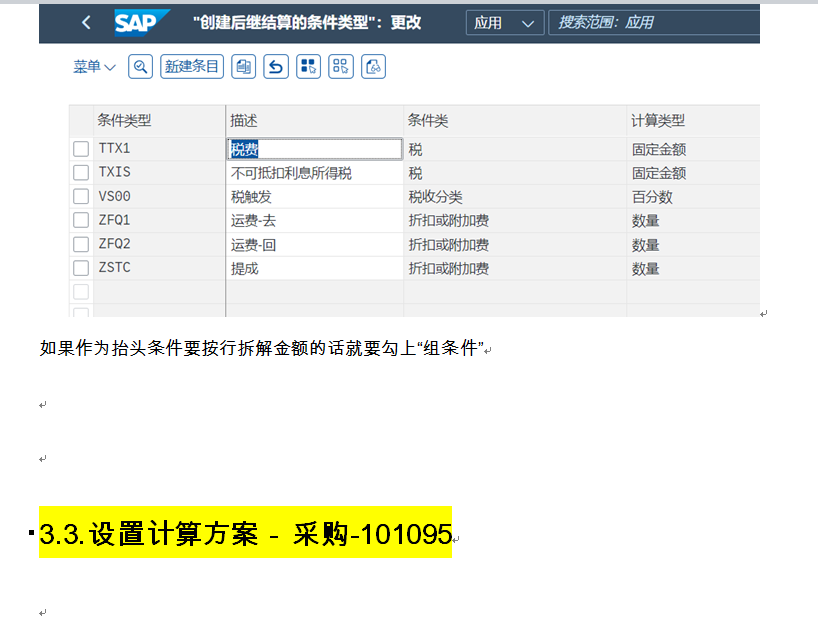The image size is (818, 630).
Task: Sort by the 计算类型 column header
Action: tap(658, 120)
